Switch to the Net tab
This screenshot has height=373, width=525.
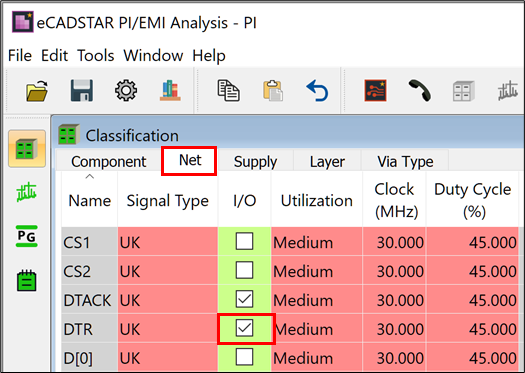click(190, 160)
